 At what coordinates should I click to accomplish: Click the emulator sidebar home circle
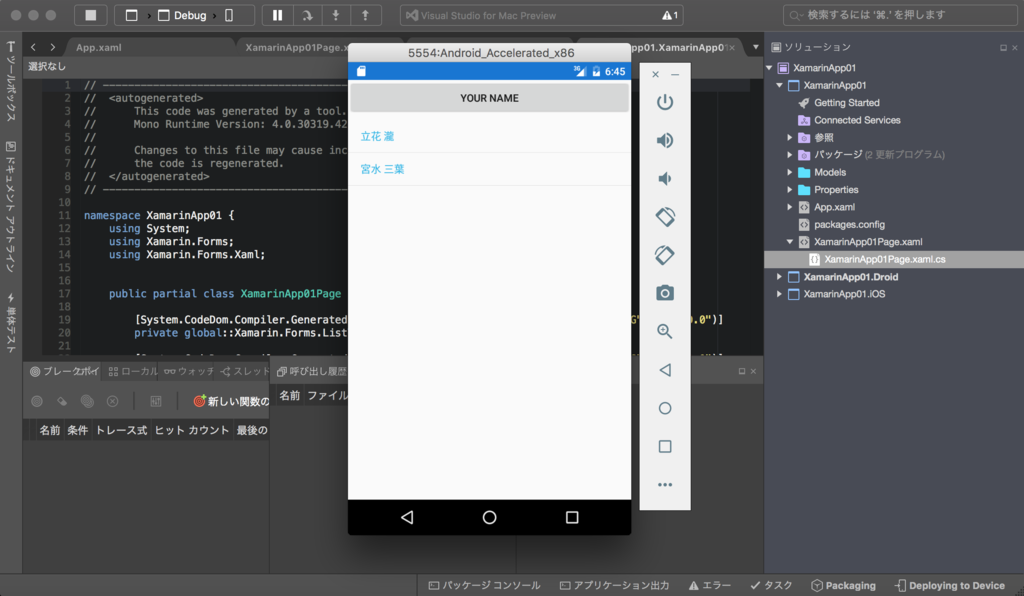(x=665, y=408)
